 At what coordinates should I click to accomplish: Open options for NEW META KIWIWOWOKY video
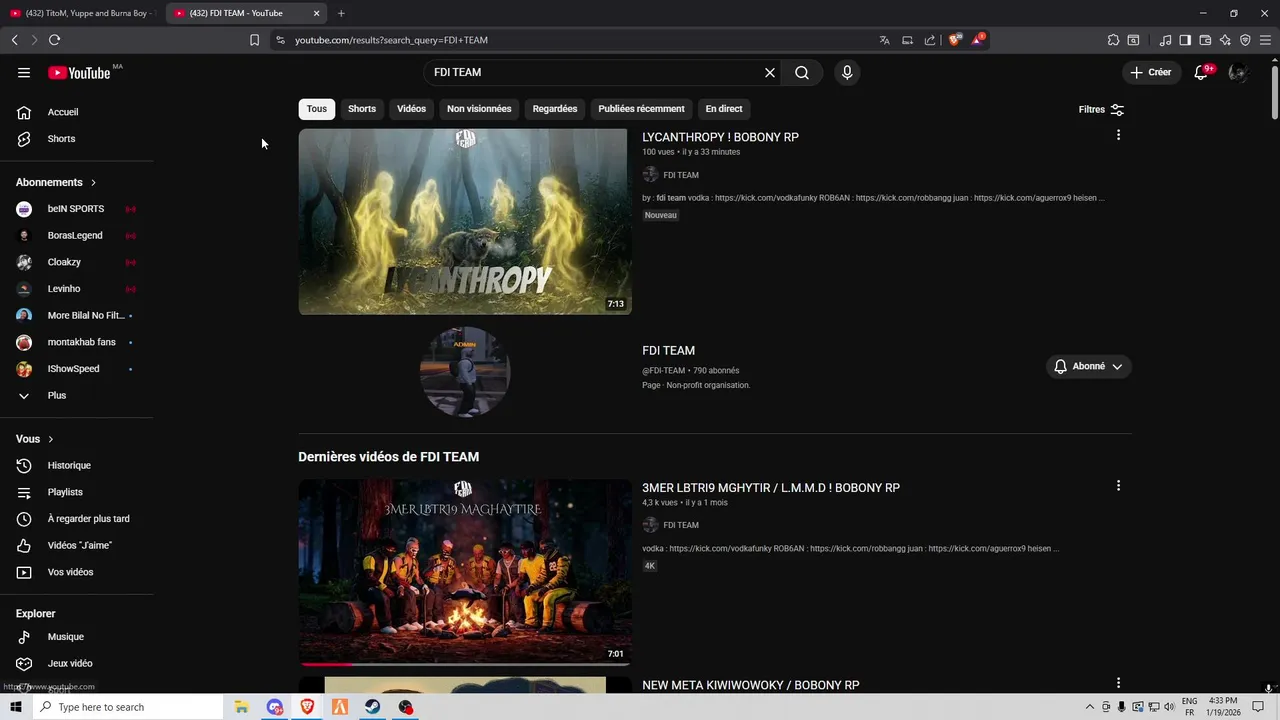[x=1118, y=683]
